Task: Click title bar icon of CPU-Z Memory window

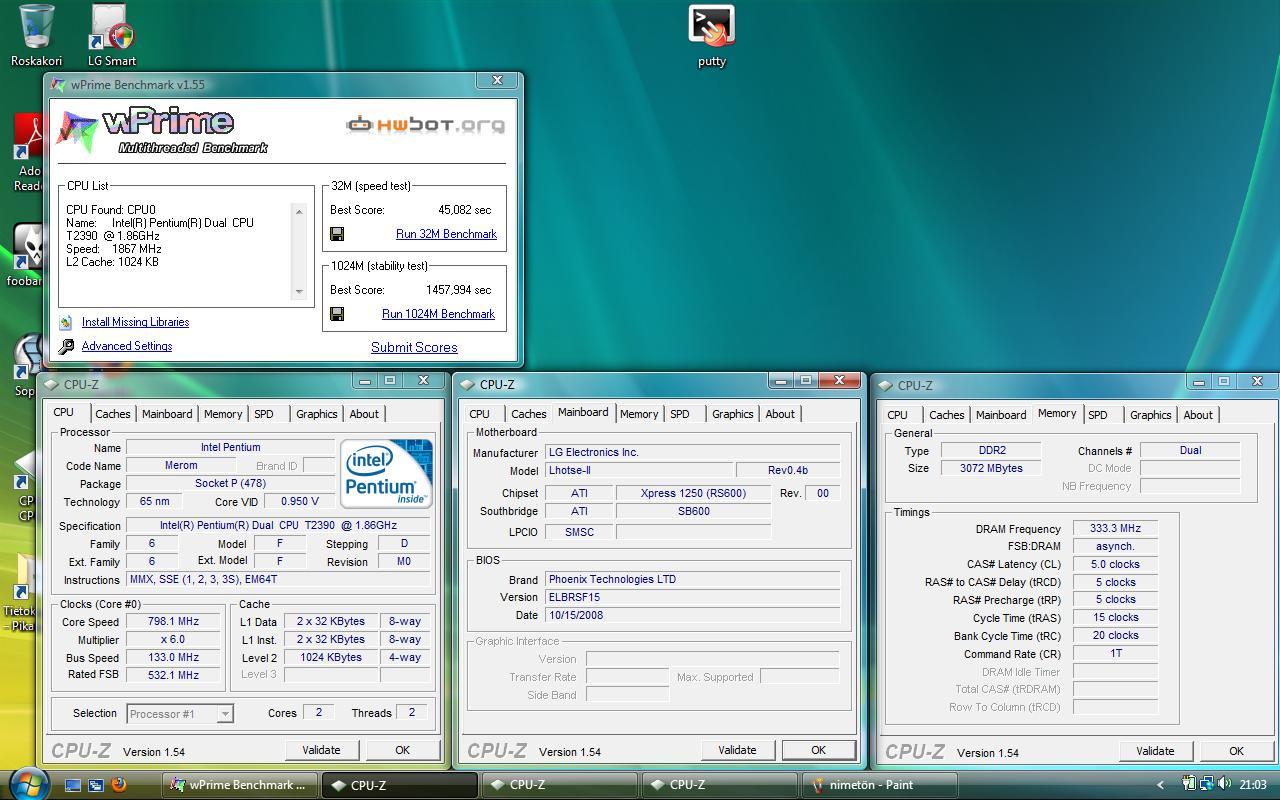Action: (885, 386)
